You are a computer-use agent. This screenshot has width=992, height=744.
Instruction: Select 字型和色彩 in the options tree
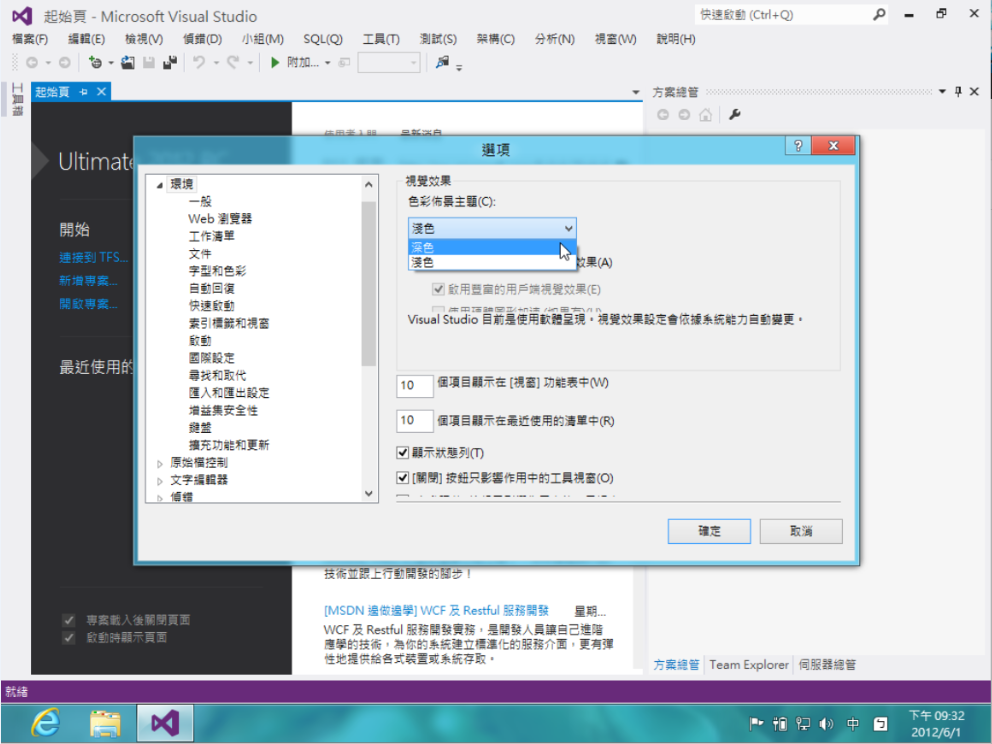click(217, 271)
